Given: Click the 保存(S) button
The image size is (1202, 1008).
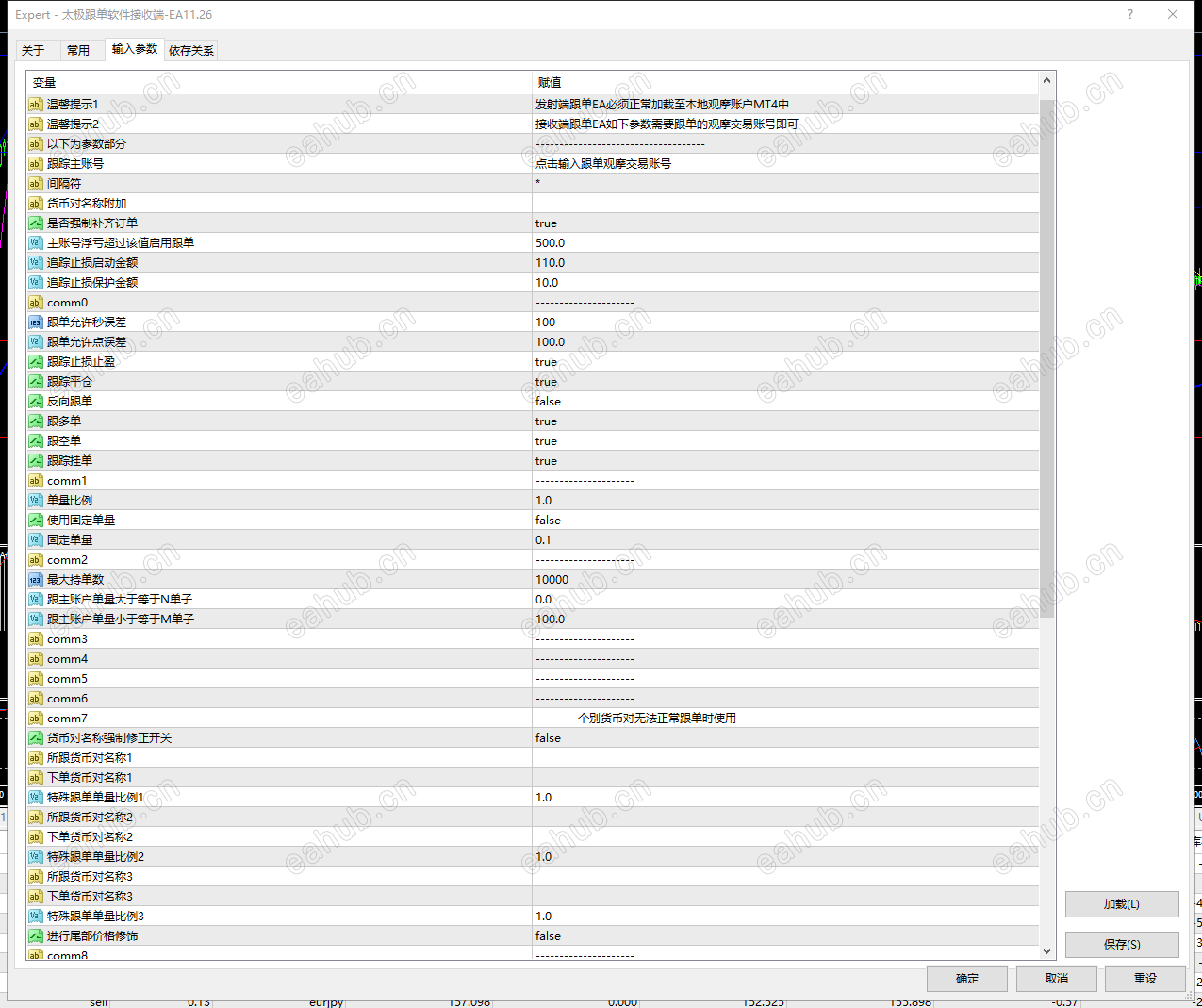Looking at the screenshot, I should point(1122,945).
